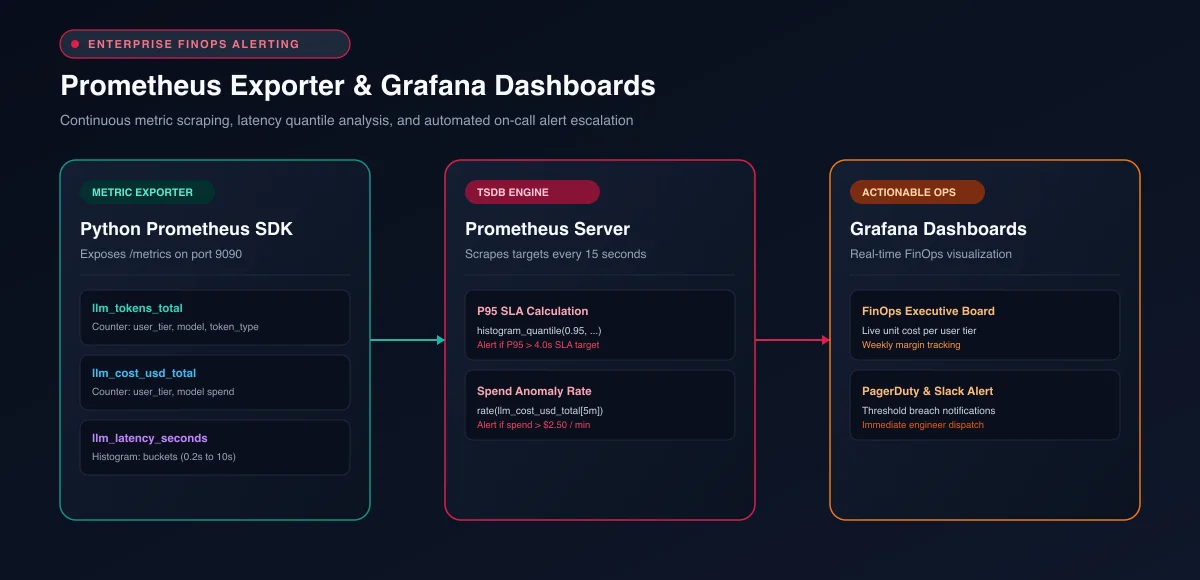Click the Alert if spend > $2.50 / min line
Image resolution: width=1200 pixels, height=580 pixels.
[533, 425]
